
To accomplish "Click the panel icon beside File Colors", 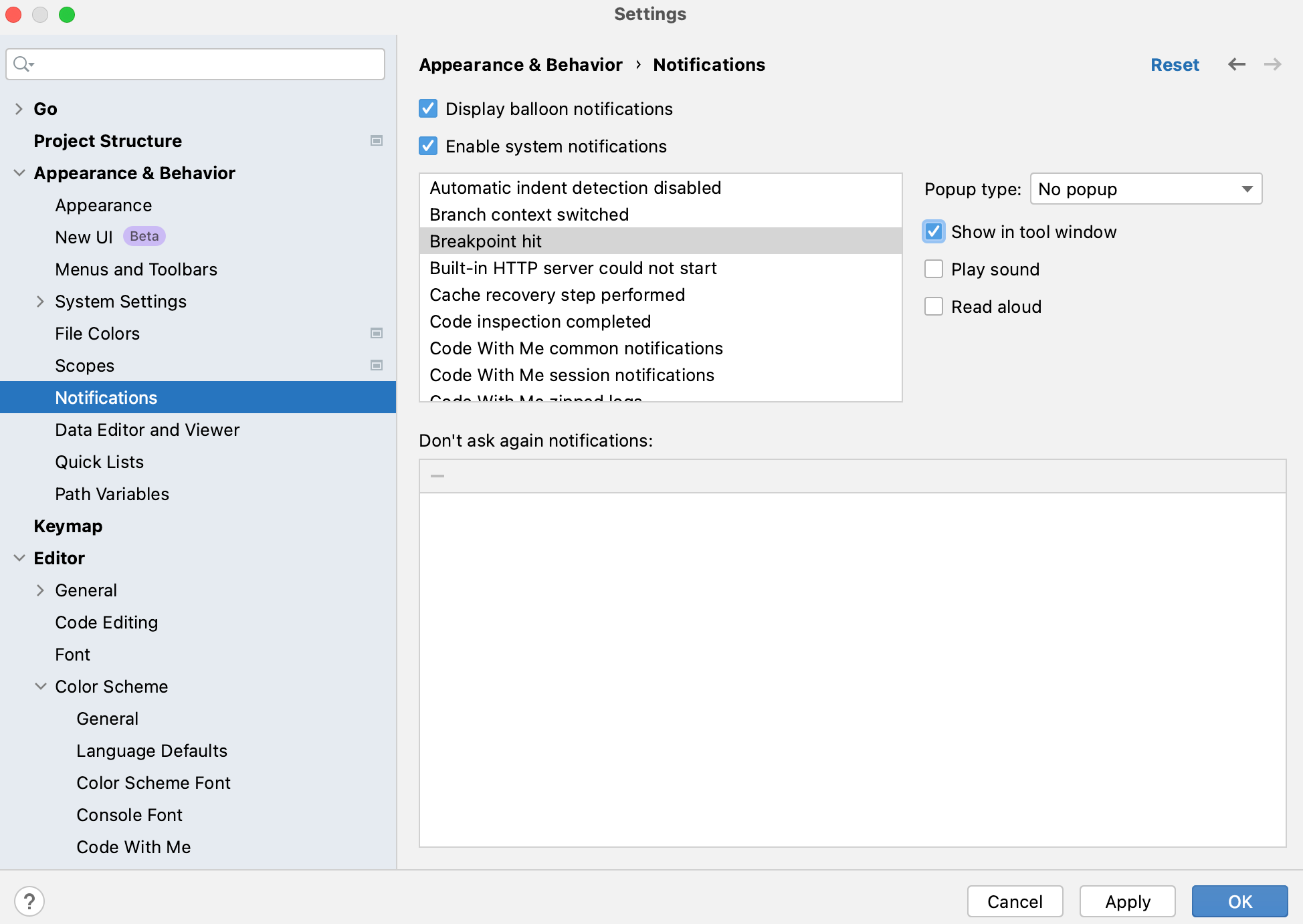I will (x=377, y=333).
